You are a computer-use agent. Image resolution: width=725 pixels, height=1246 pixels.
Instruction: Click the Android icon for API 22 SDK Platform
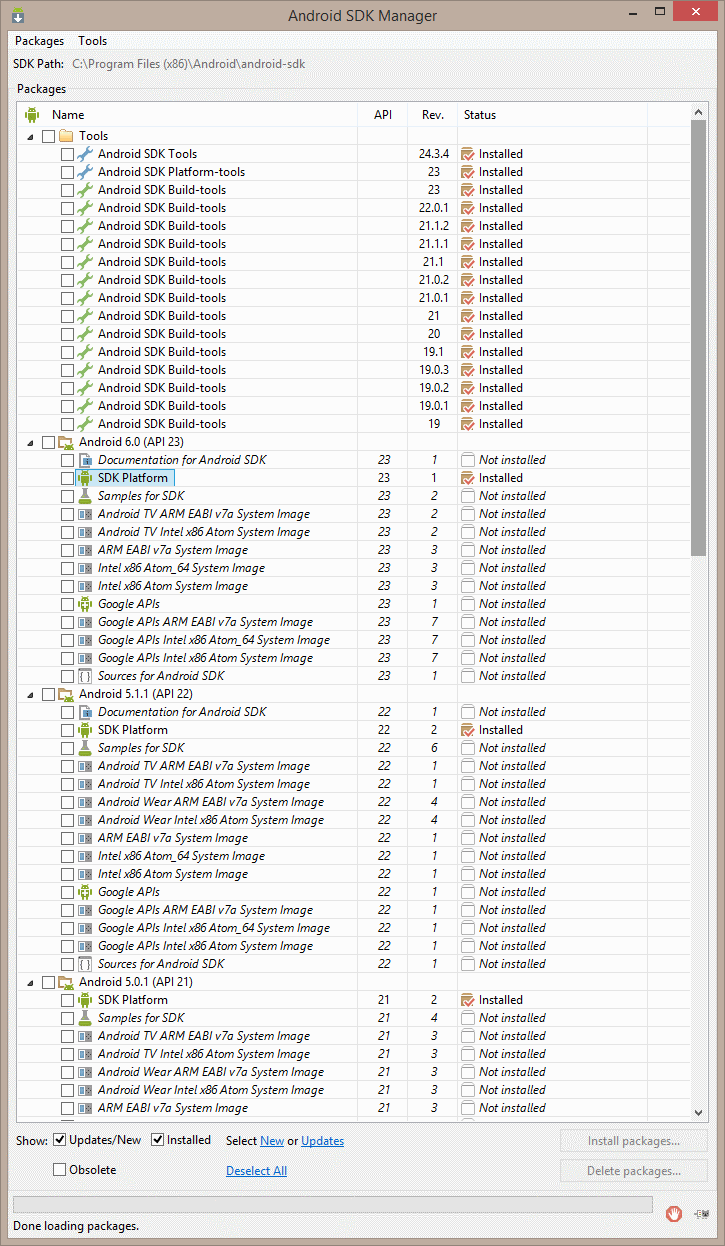pyautogui.click(x=85, y=730)
